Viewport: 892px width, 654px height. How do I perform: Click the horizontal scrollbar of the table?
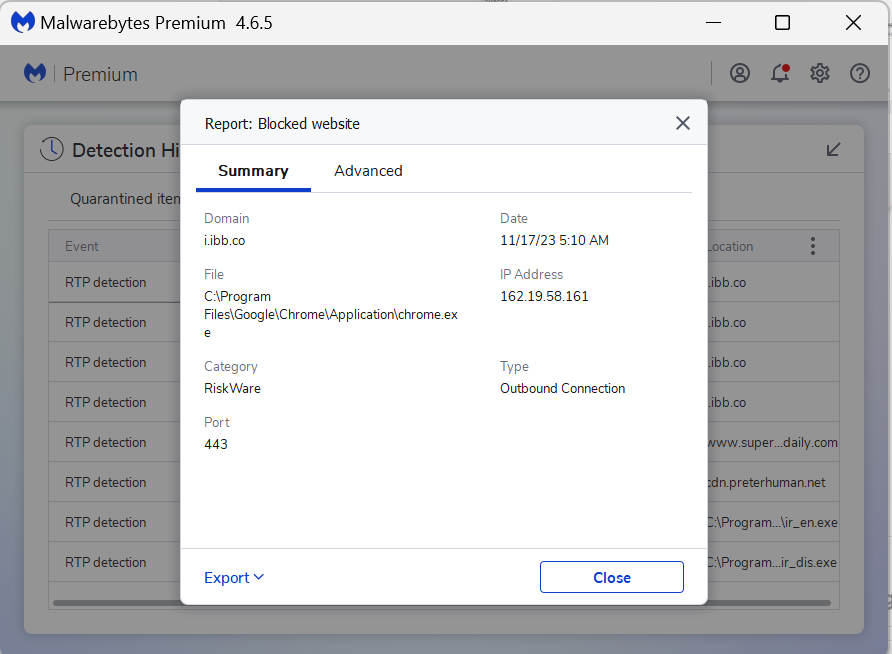441,603
